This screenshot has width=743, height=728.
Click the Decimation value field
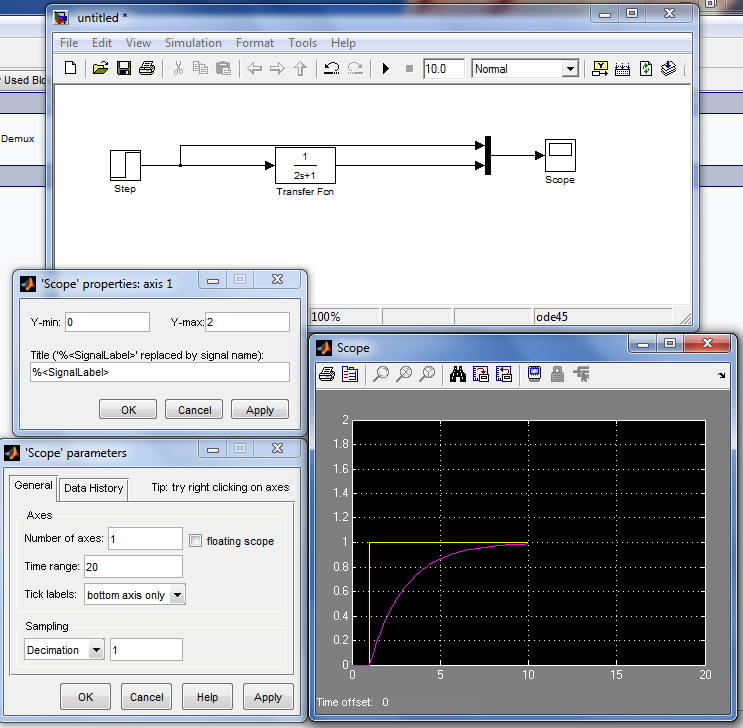tap(146, 650)
